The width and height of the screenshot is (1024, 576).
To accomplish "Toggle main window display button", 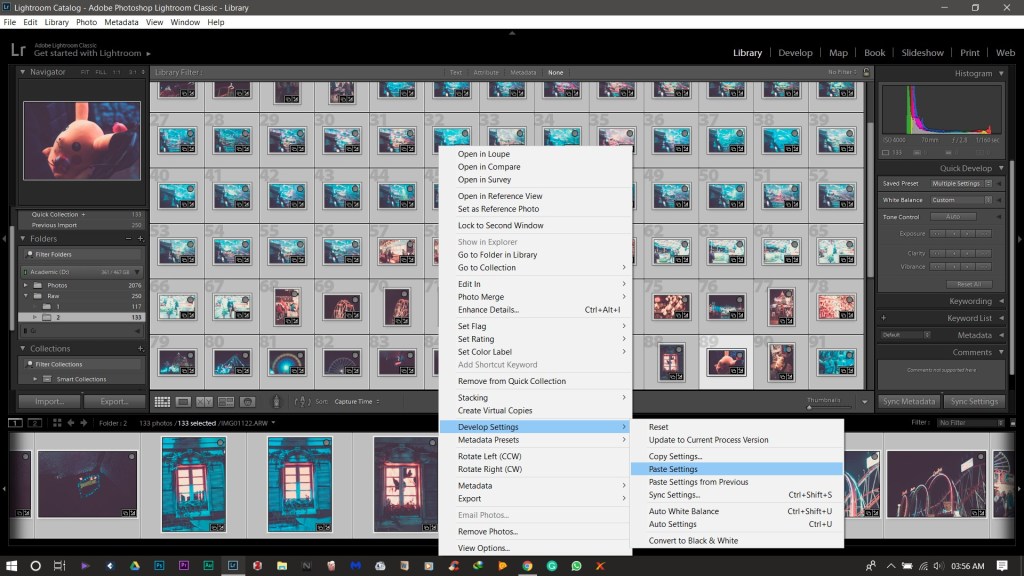I will tap(15, 423).
